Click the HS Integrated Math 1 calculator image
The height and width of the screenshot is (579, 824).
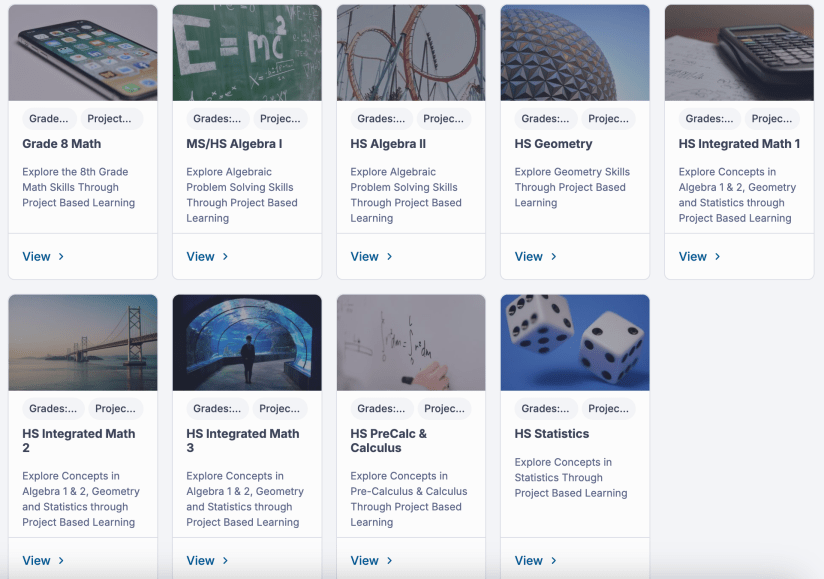(739, 53)
